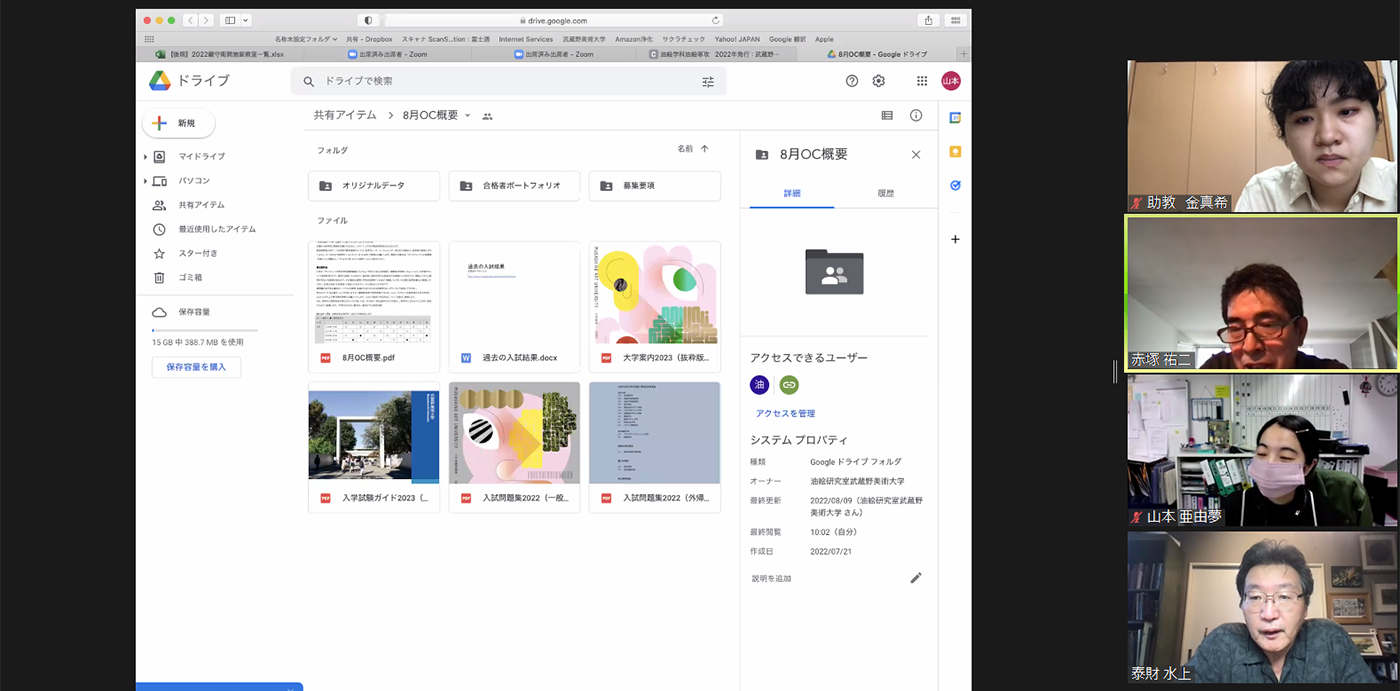Screen dimensions: 1400x691
Task: Switch to the 2022鍵守衛開放教室一覧.xlsx tab
Action: coord(220,54)
